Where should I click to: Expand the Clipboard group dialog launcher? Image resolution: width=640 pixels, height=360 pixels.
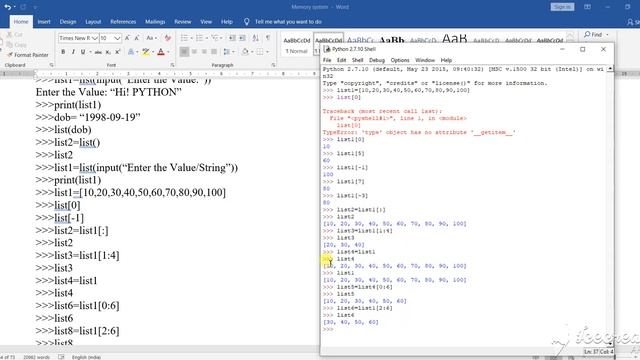click(x=51, y=65)
